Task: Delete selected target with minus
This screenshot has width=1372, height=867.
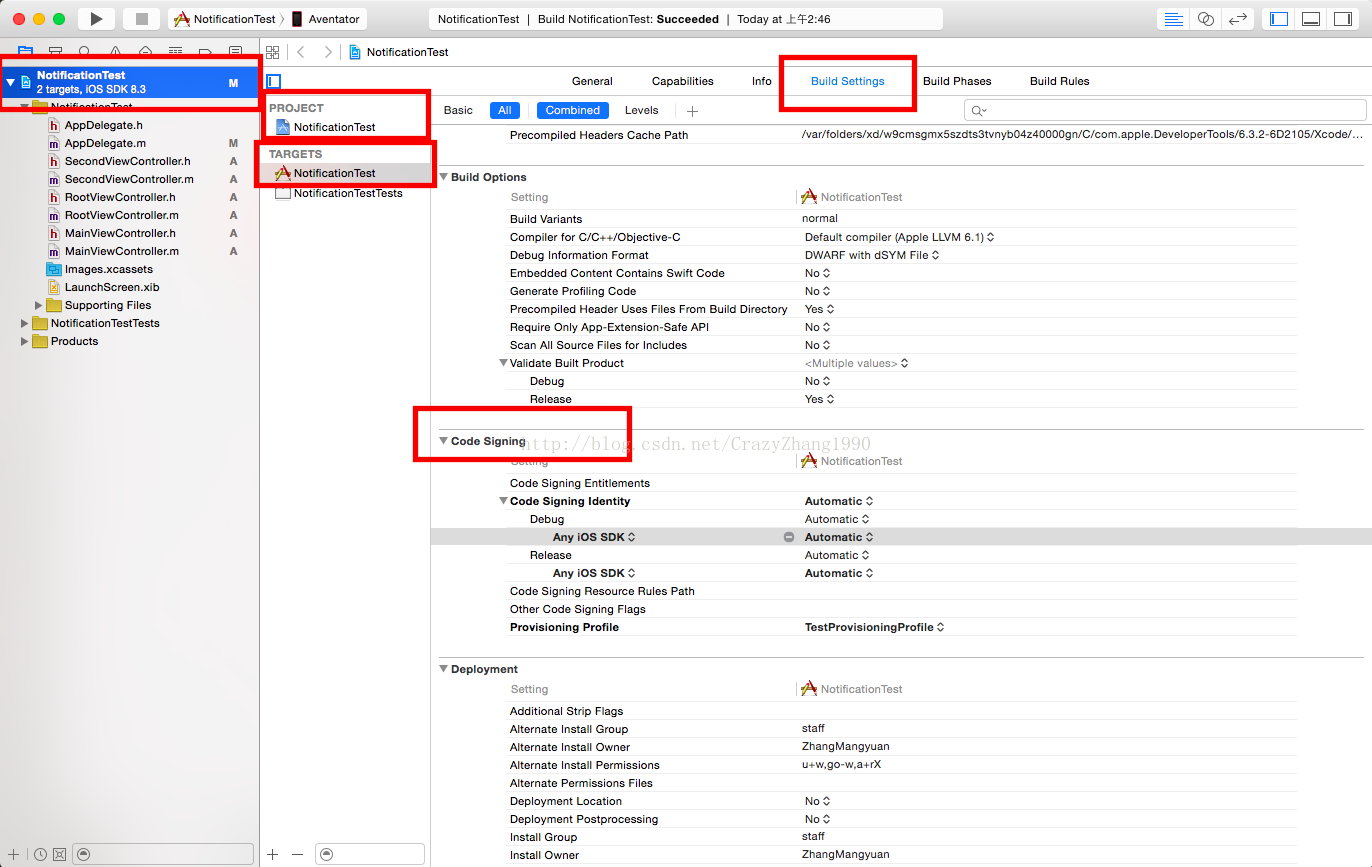Action: (297, 854)
